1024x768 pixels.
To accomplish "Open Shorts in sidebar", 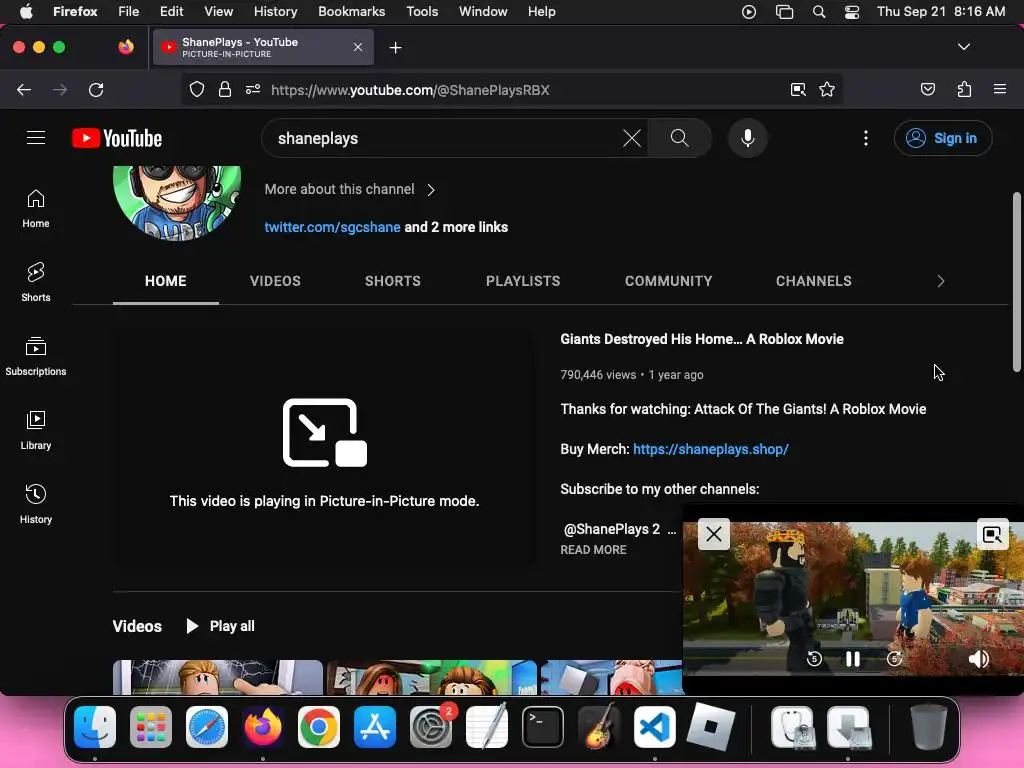I will click(36, 282).
